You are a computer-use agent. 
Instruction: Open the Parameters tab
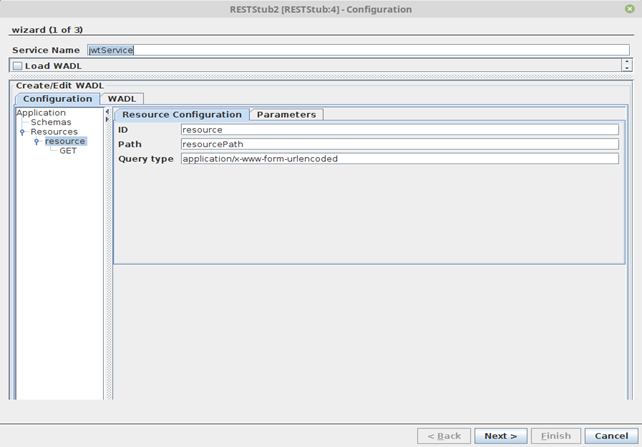pyautogui.click(x=286, y=115)
